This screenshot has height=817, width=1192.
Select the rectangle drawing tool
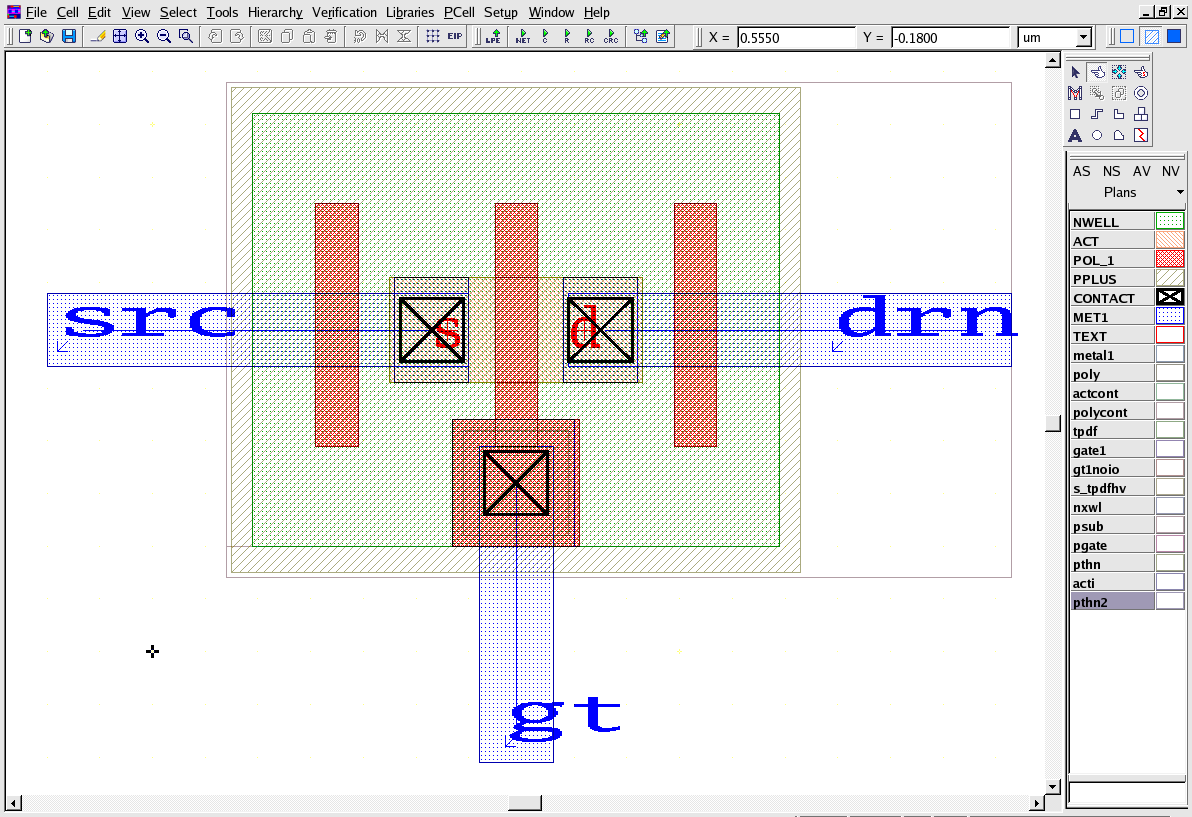[1075, 115]
